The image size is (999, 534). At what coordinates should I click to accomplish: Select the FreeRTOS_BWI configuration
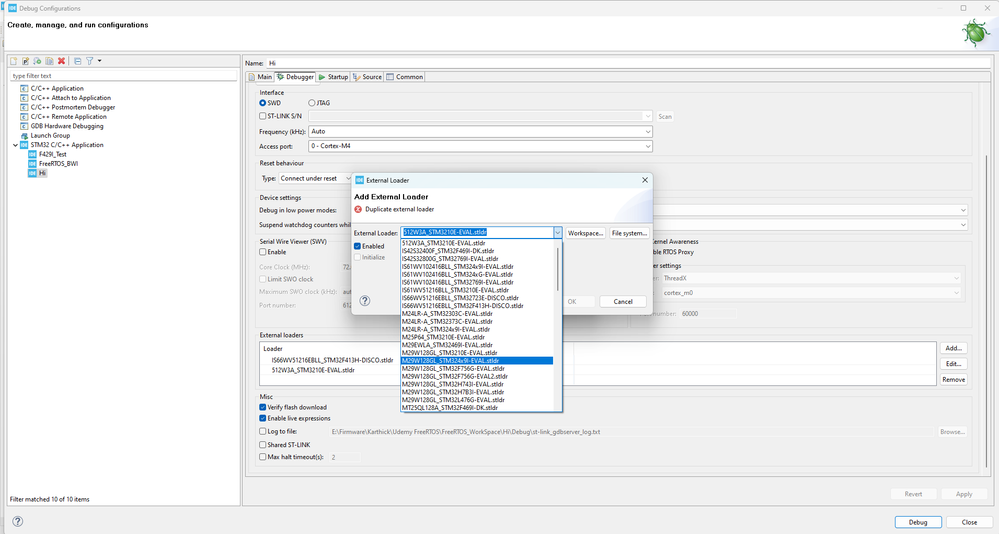tap(58, 164)
